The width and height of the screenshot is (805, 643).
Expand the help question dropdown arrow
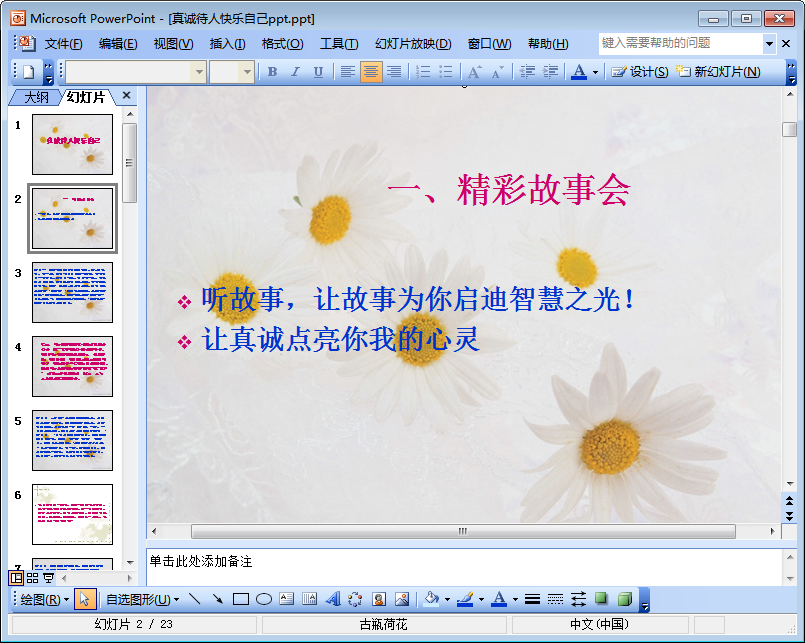769,44
